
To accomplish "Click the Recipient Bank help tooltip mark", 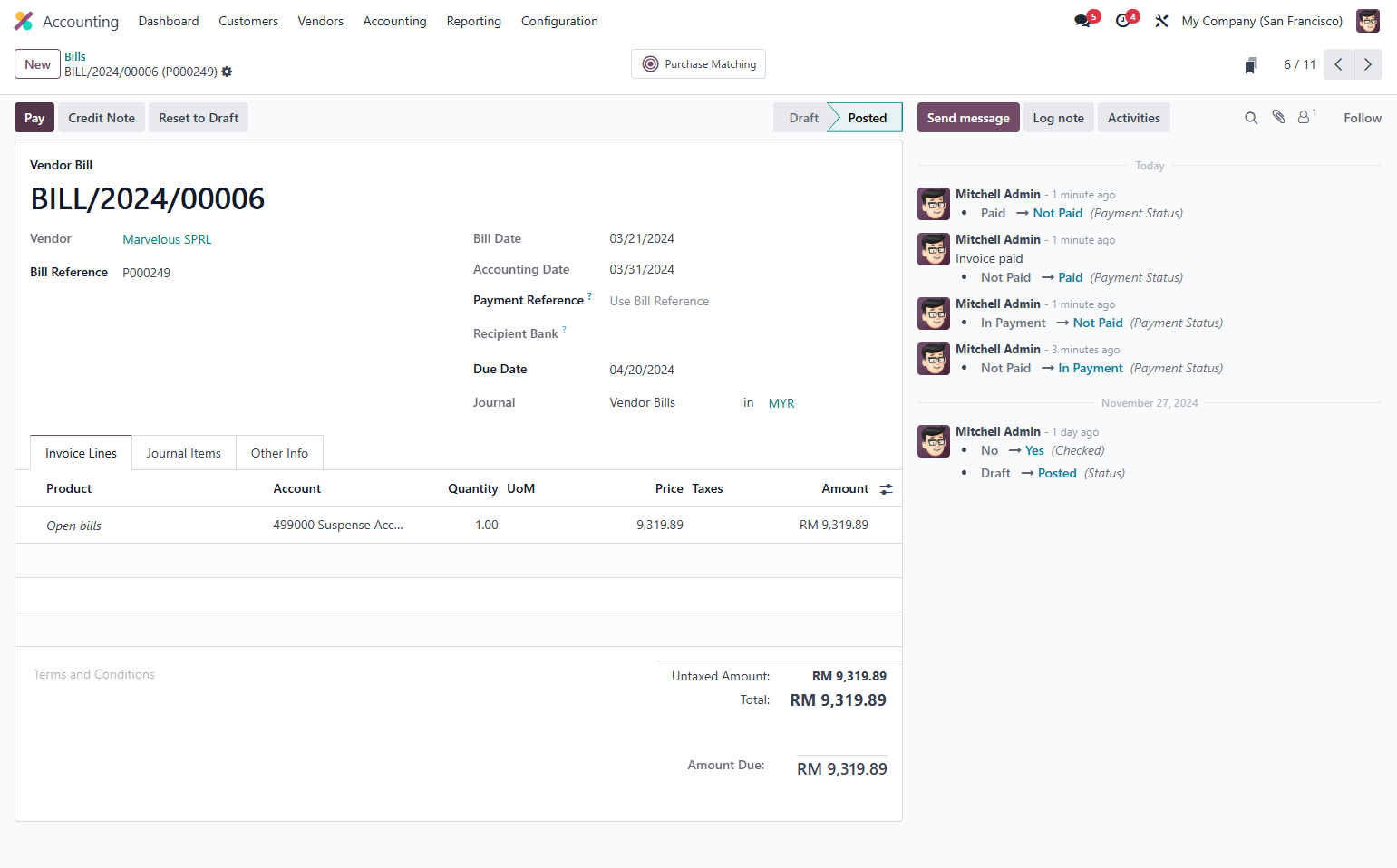I will click(564, 330).
